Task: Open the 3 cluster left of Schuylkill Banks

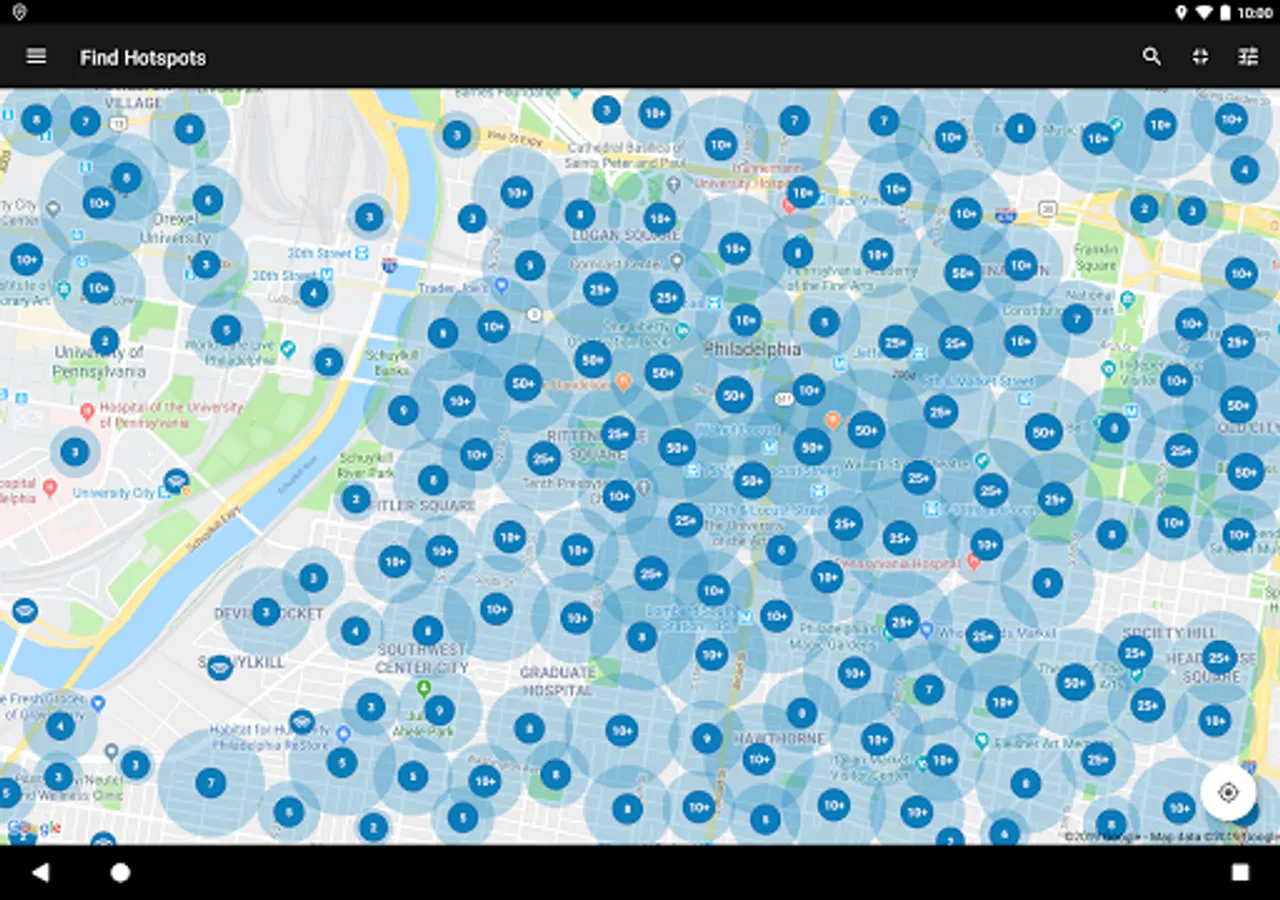Action: 329,362
